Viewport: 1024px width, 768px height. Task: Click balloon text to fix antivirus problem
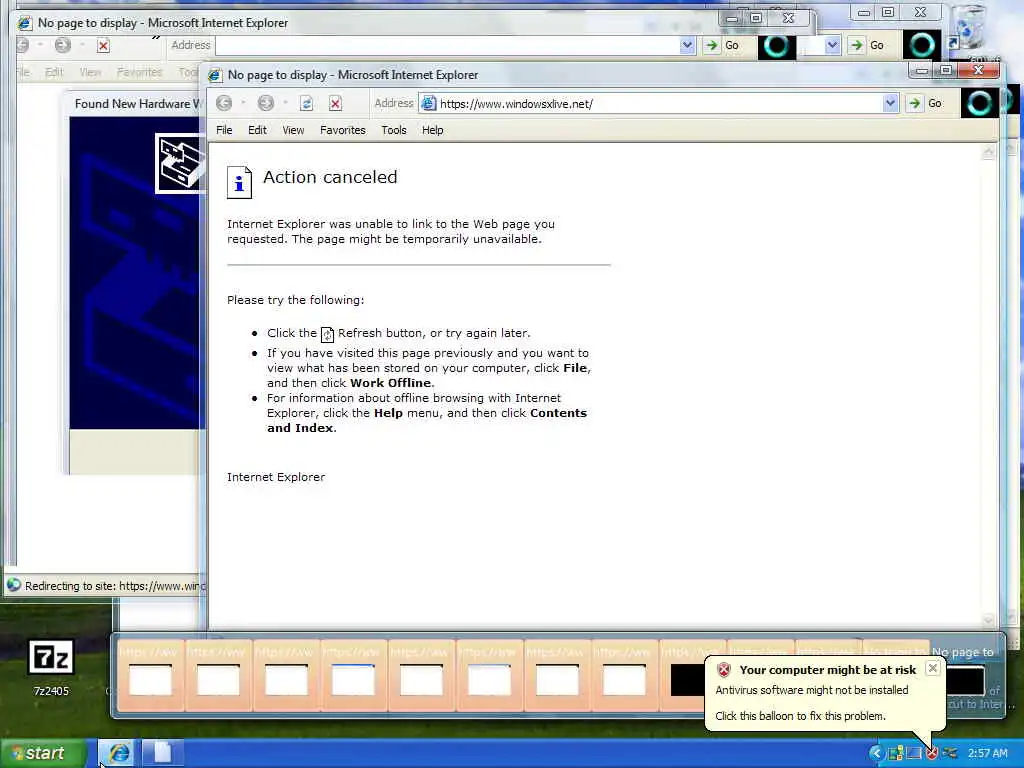[x=800, y=716]
